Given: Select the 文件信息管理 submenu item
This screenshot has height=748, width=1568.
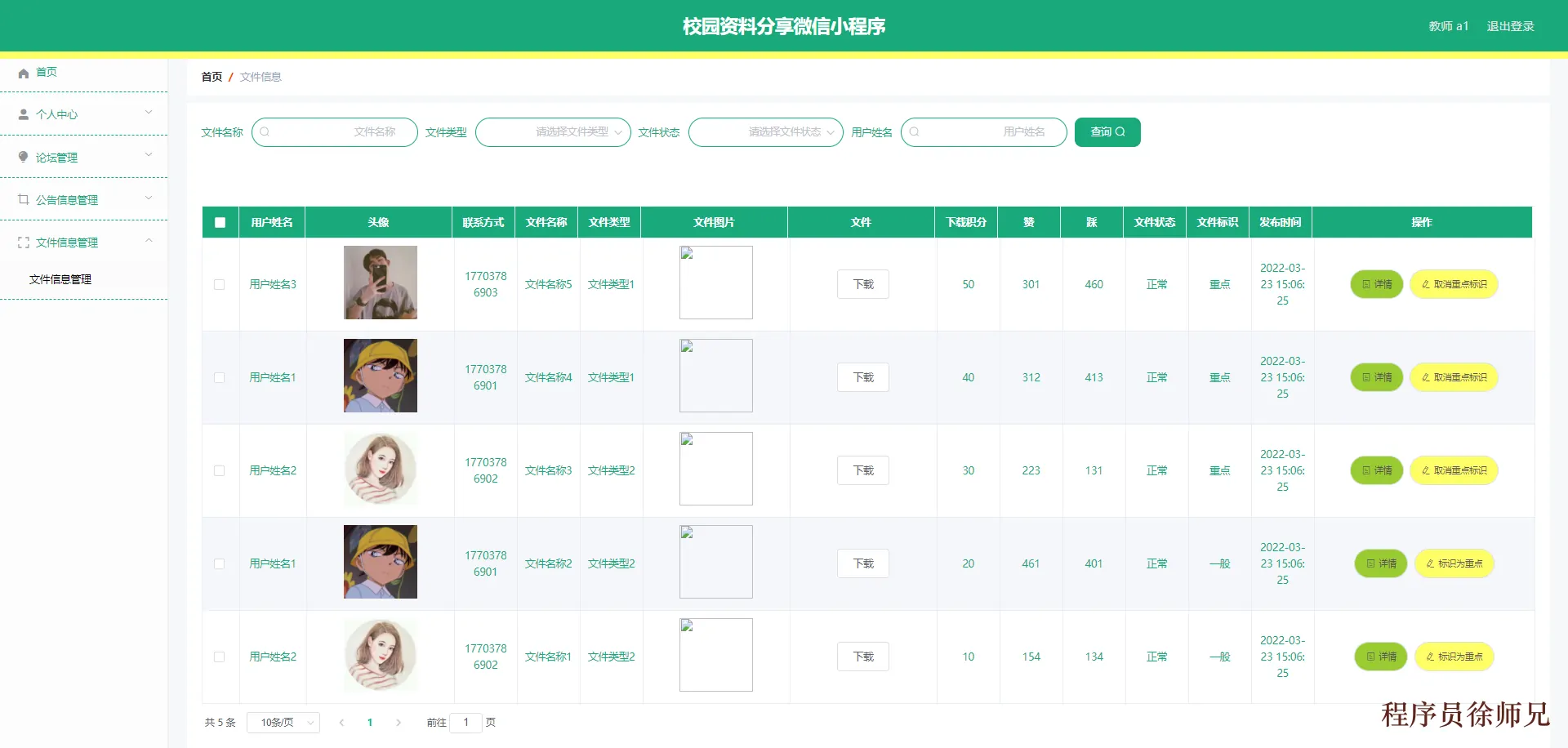Looking at the screenshot, I should tap(83, 279).
